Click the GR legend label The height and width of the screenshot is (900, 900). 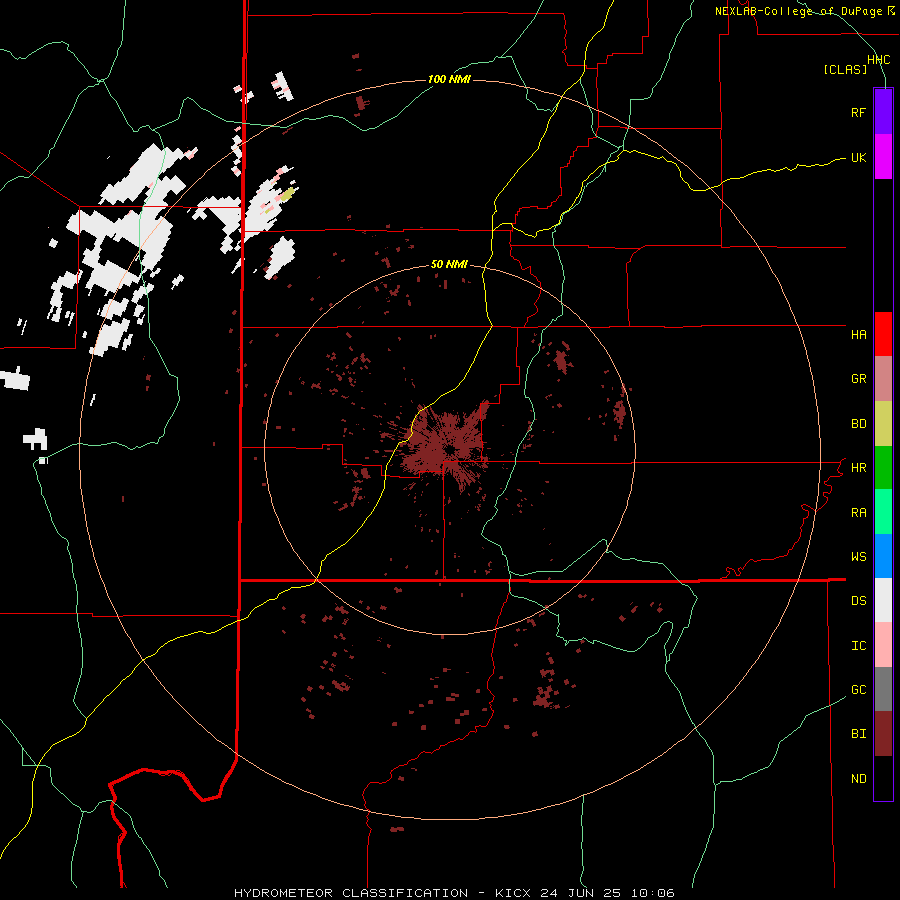pyautogui.click(x=859, y=379)
